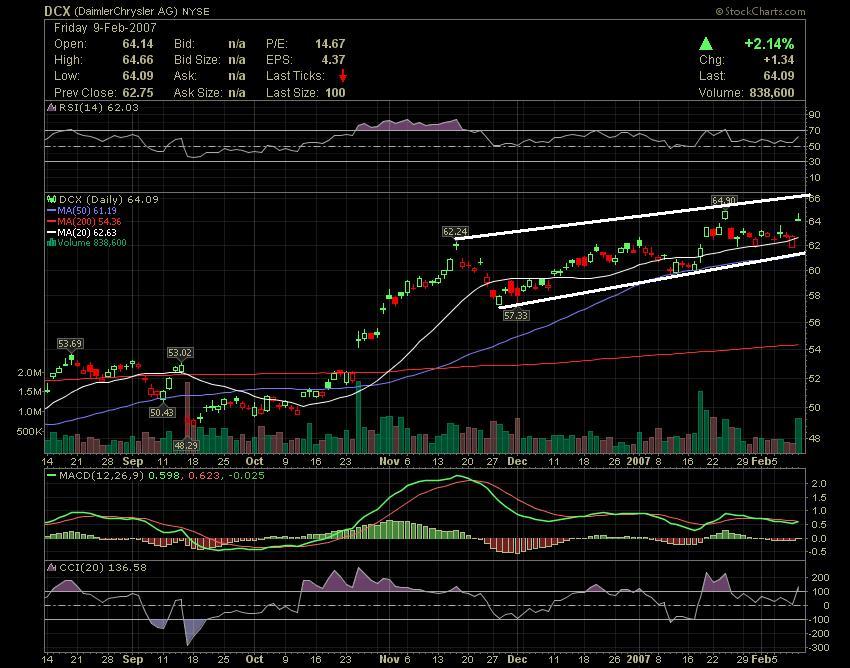Click the Sep label on price chart axis

(x=133, y=461)
